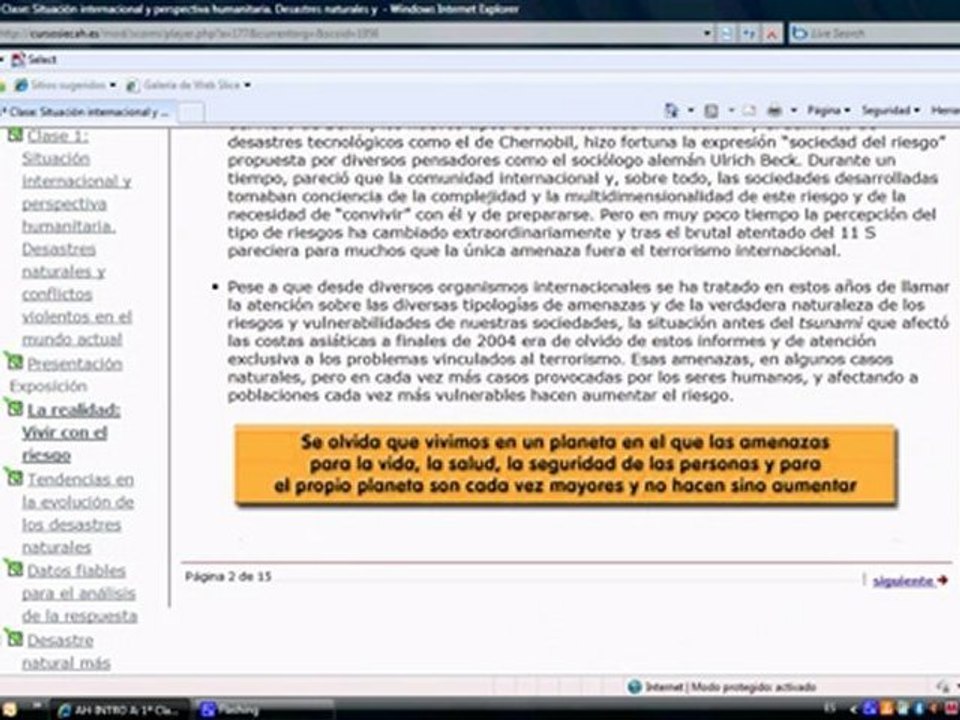
Task: Click the orange highlighted summary box text
Action: click(565, 464)
